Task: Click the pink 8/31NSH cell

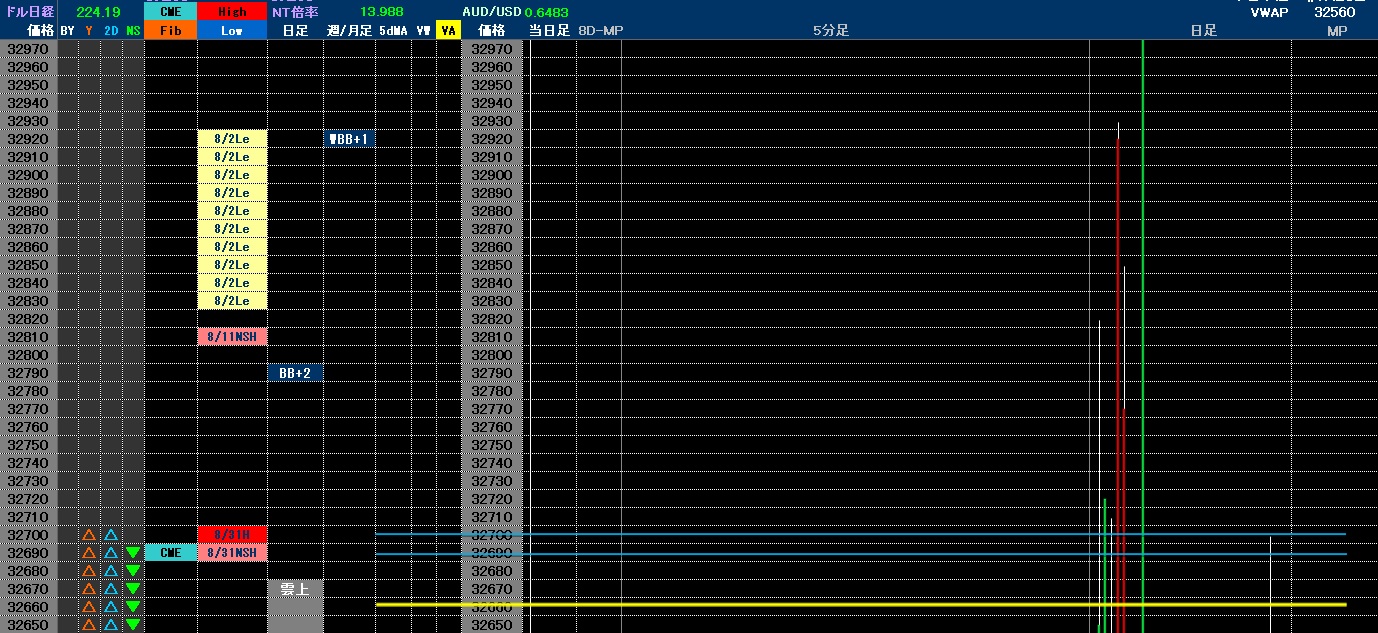Action: tap(232, 553)
